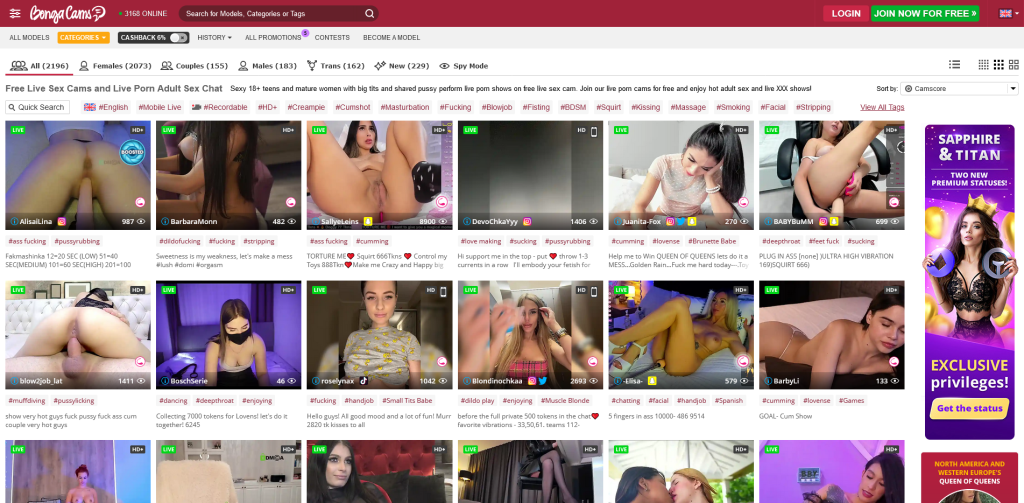Open the Contests menu item
The width and height of the screenshot is (1024, 503).
(332, 38)
